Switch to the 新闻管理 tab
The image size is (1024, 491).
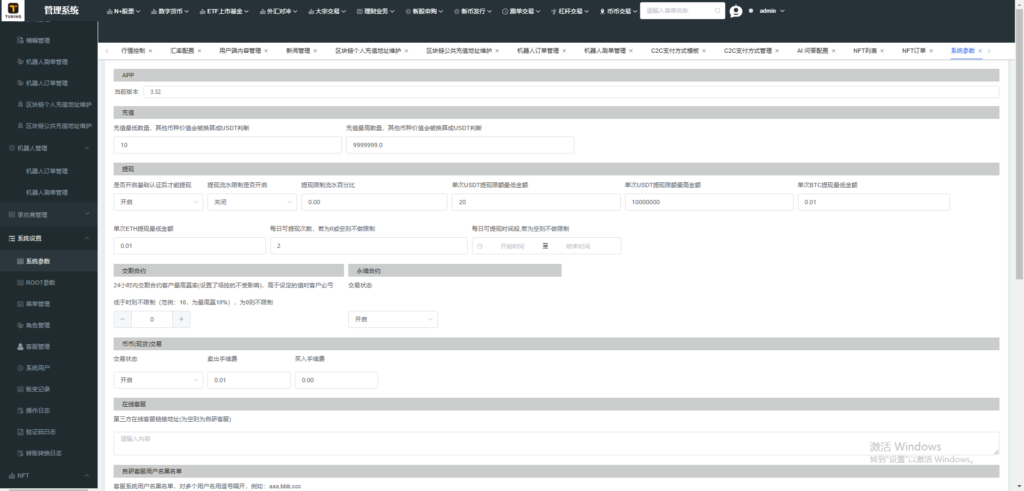(x=297, y=50)
